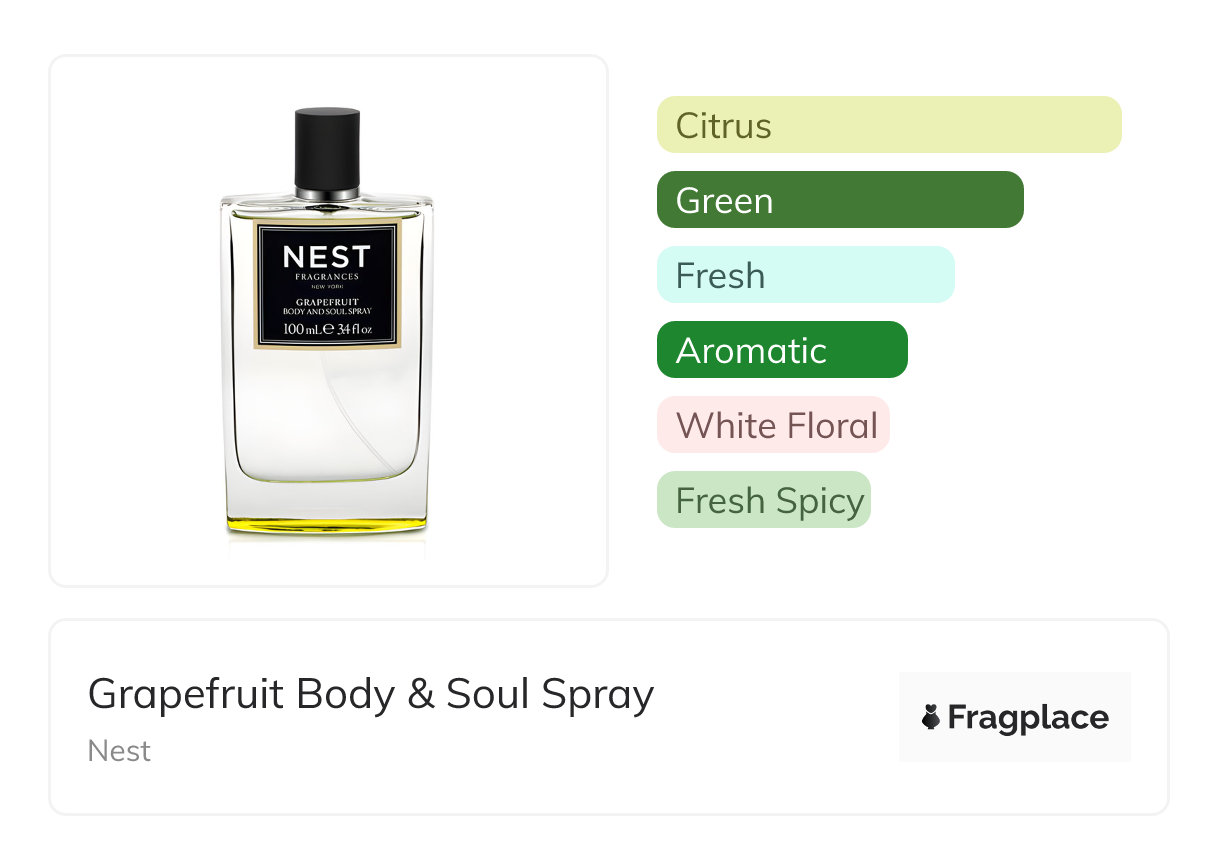Click the NEST logo on bottle label
This screenshot has height=864, width=1218.
point(327,257)
